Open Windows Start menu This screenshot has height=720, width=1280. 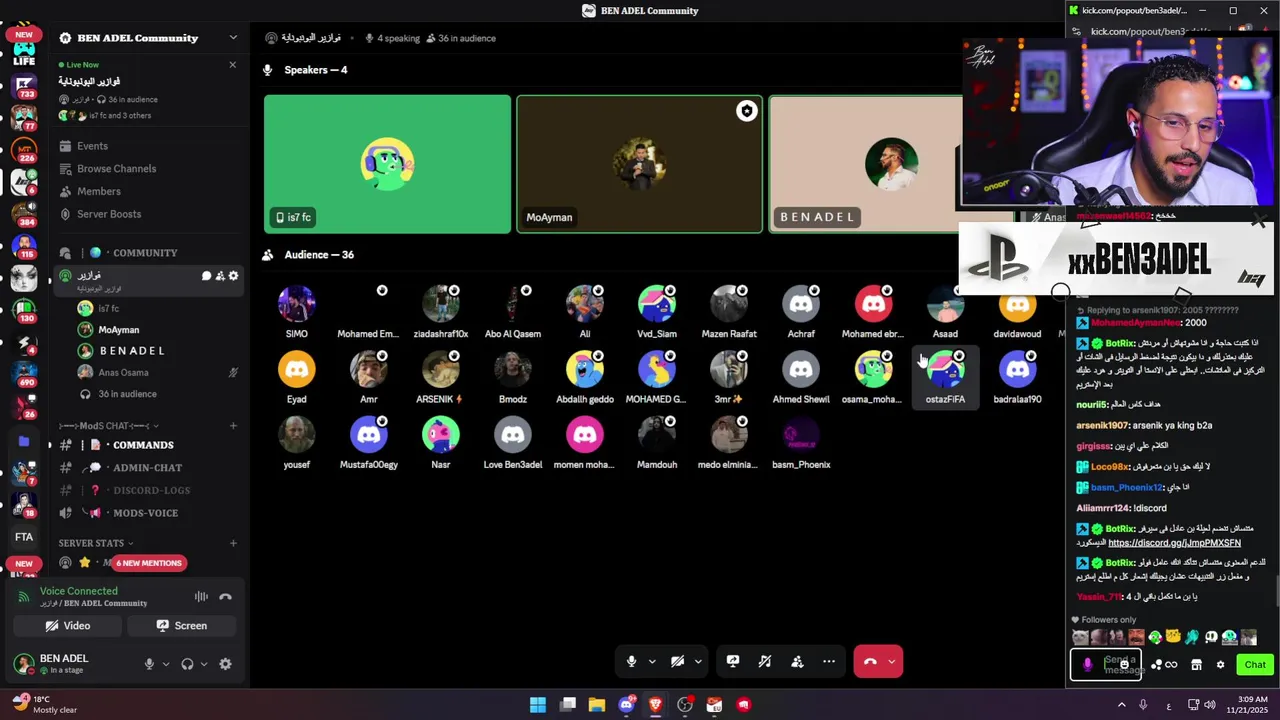coord(538,705)
